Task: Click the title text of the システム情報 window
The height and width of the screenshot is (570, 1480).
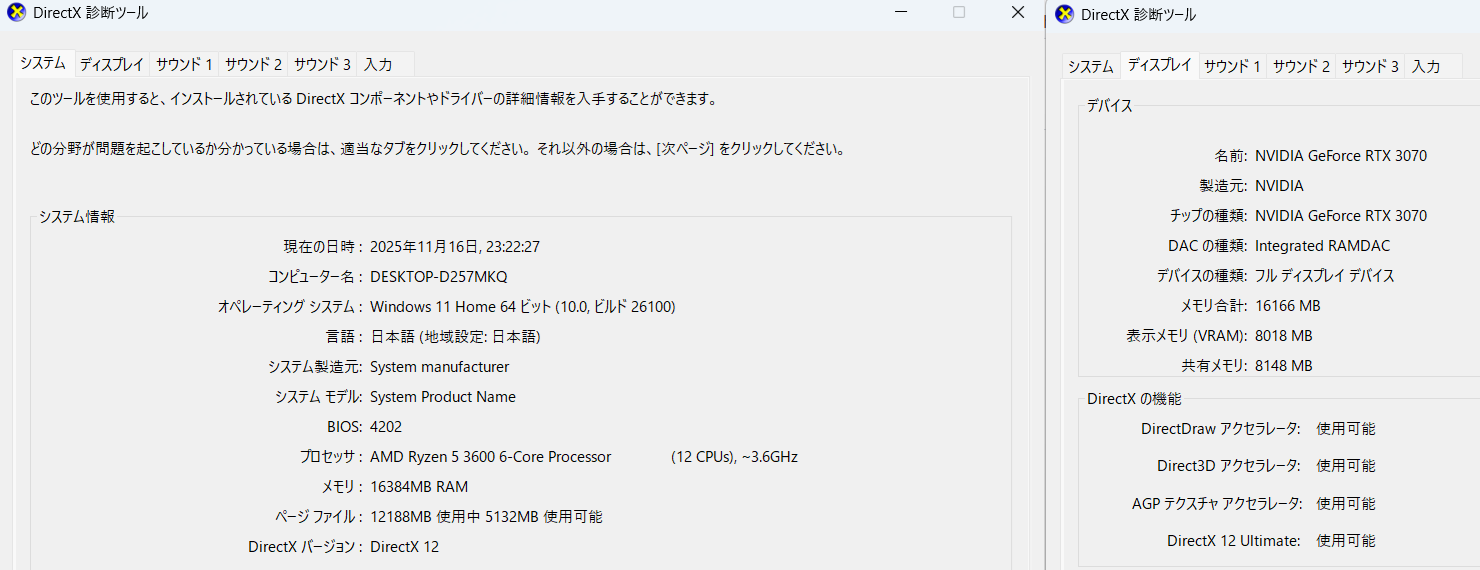Action: tap(91, 13)
